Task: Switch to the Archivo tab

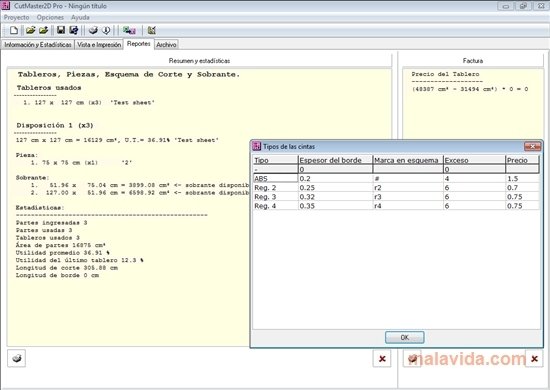Action: [x=166, y=45]
